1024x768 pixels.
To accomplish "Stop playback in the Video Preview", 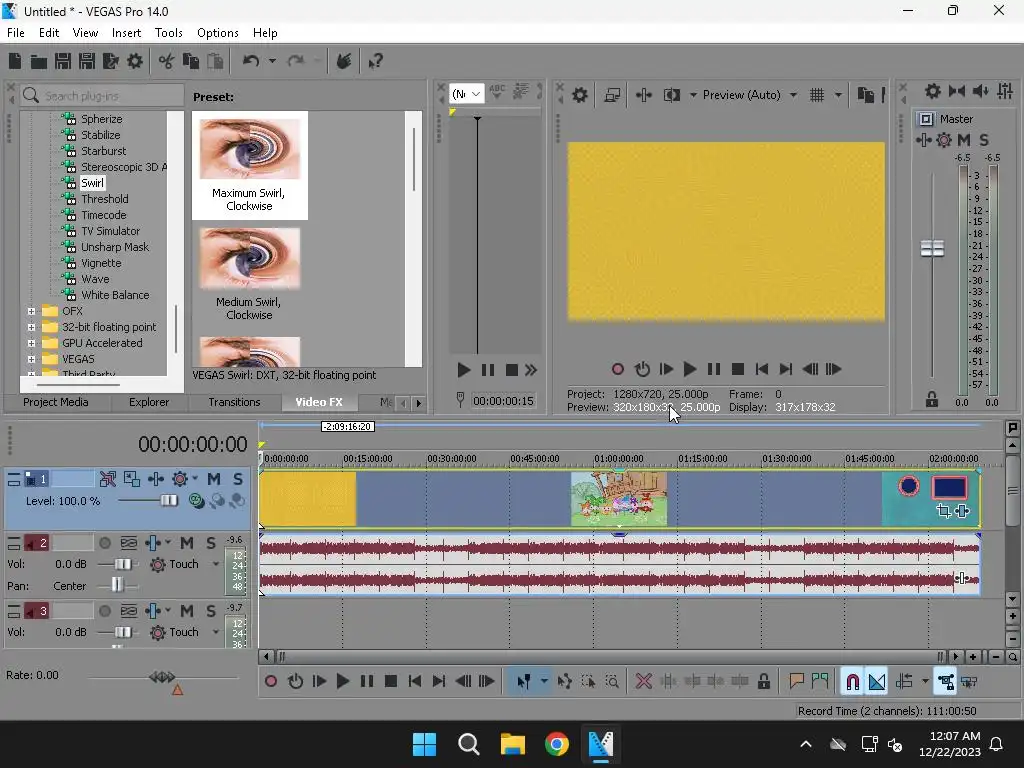I will pyautogui.click(x=738, y=370).
